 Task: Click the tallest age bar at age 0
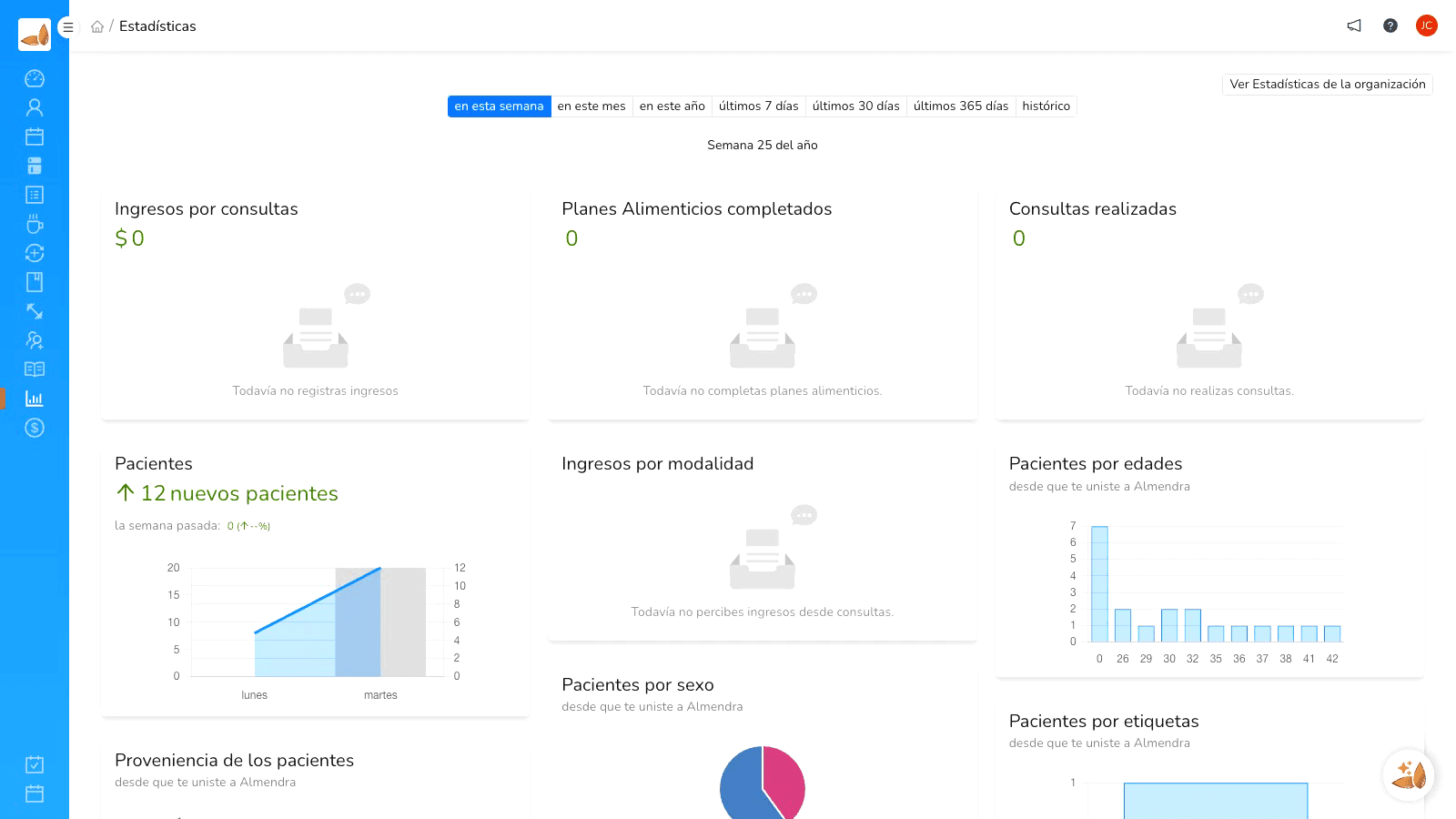coord(1099,584)
